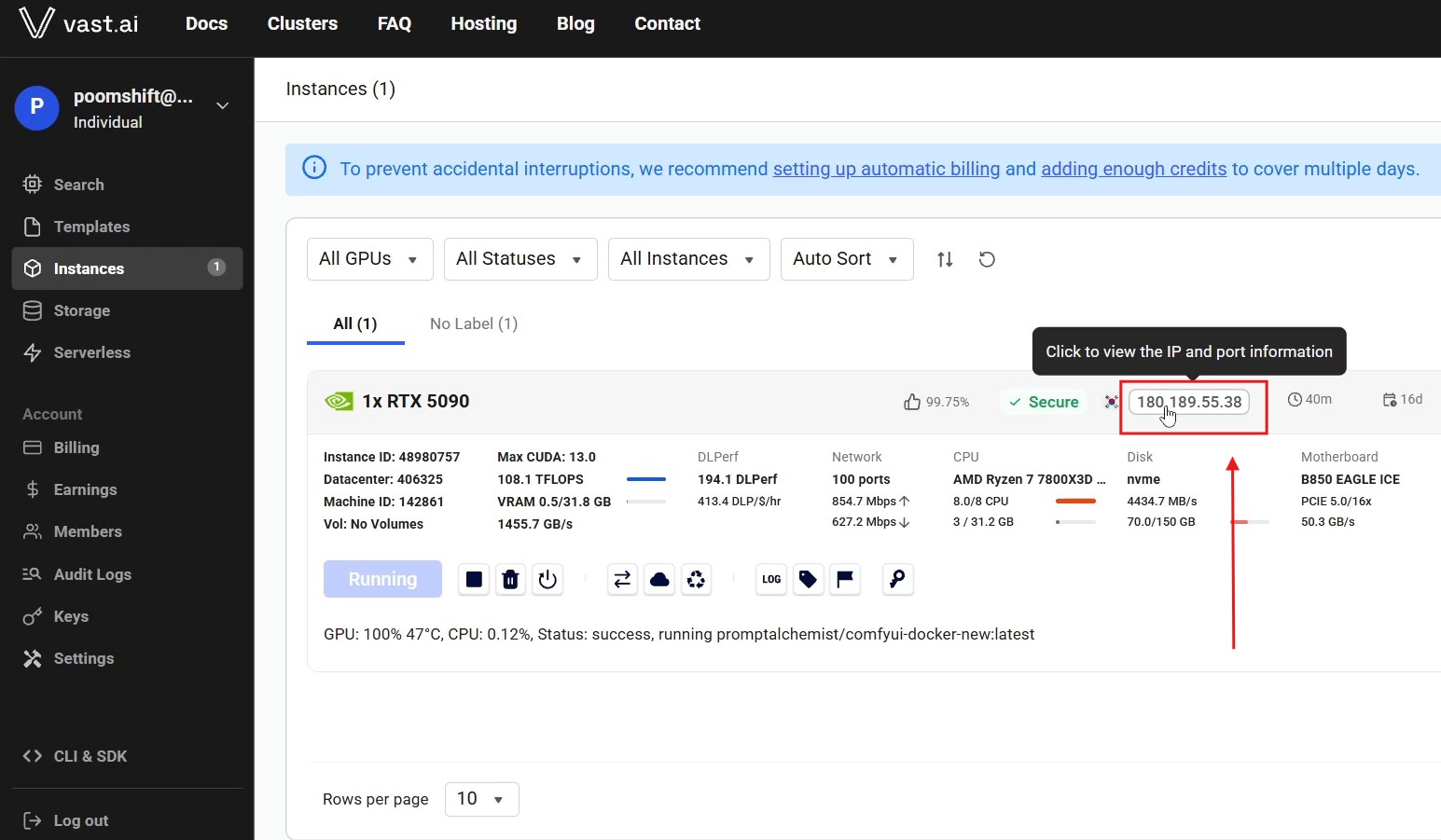Open Docs in the top navigation
Viewport: 1441px width, 840px height.
[x=206, y=23]
